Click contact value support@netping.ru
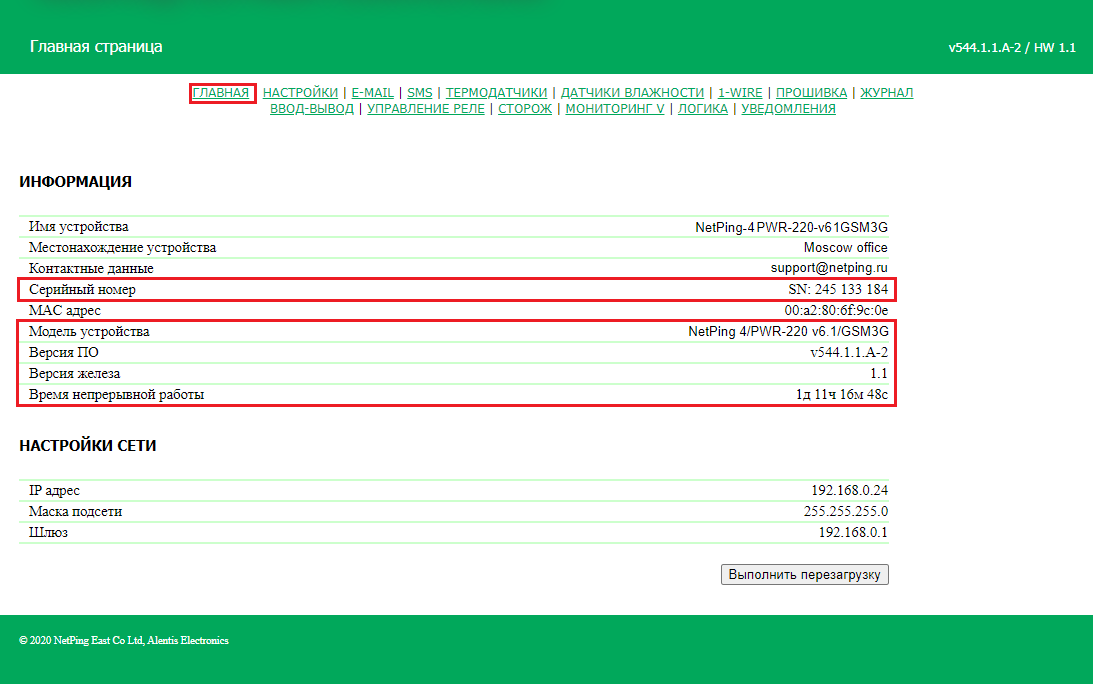The image size is (1093, 684). point(829,268)
